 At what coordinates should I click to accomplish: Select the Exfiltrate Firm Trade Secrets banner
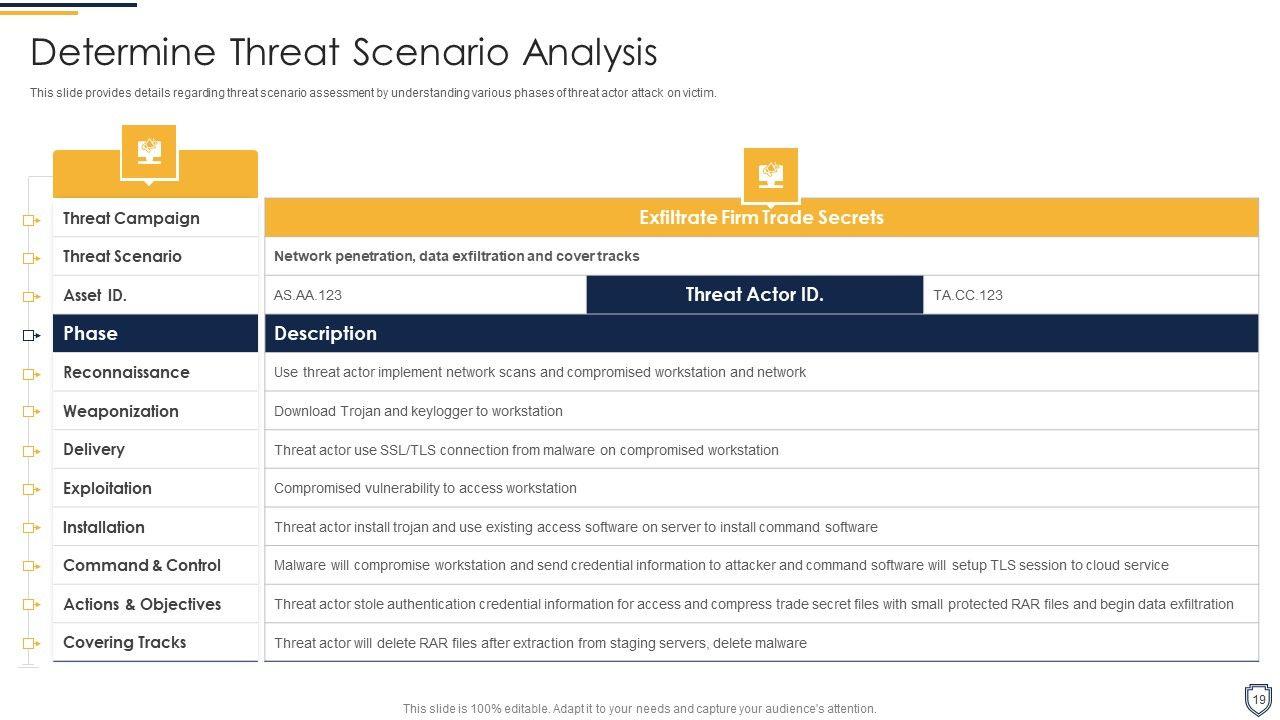[761, 218]
